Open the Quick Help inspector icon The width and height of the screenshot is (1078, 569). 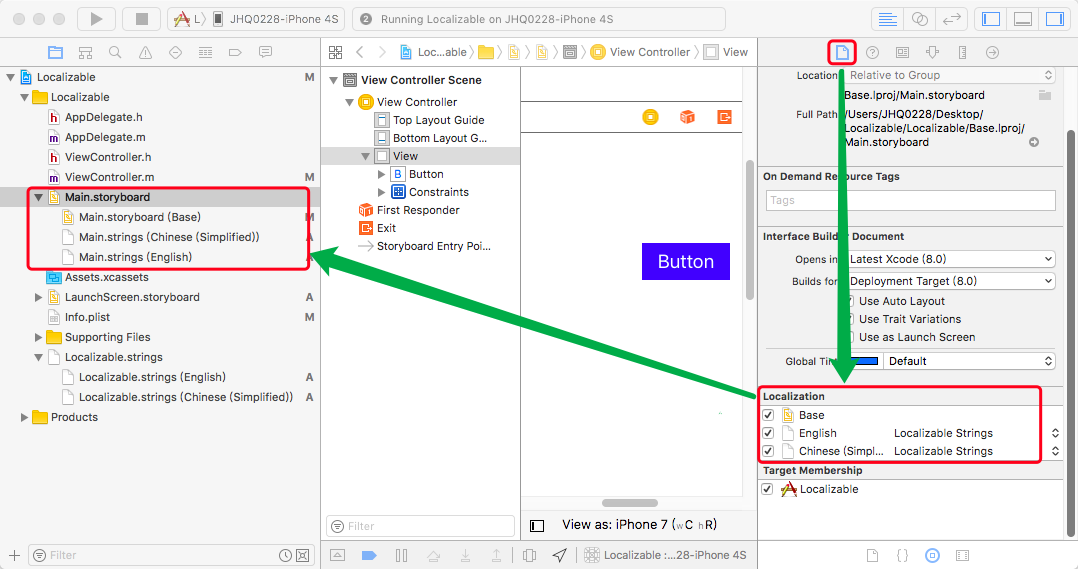(x=872, y=52)
